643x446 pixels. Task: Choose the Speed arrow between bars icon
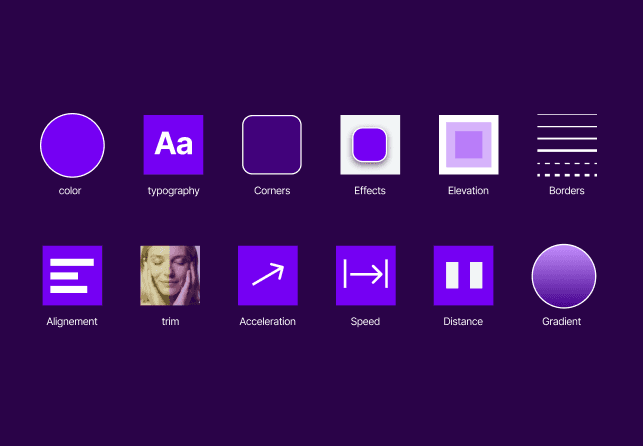[366, 275]
